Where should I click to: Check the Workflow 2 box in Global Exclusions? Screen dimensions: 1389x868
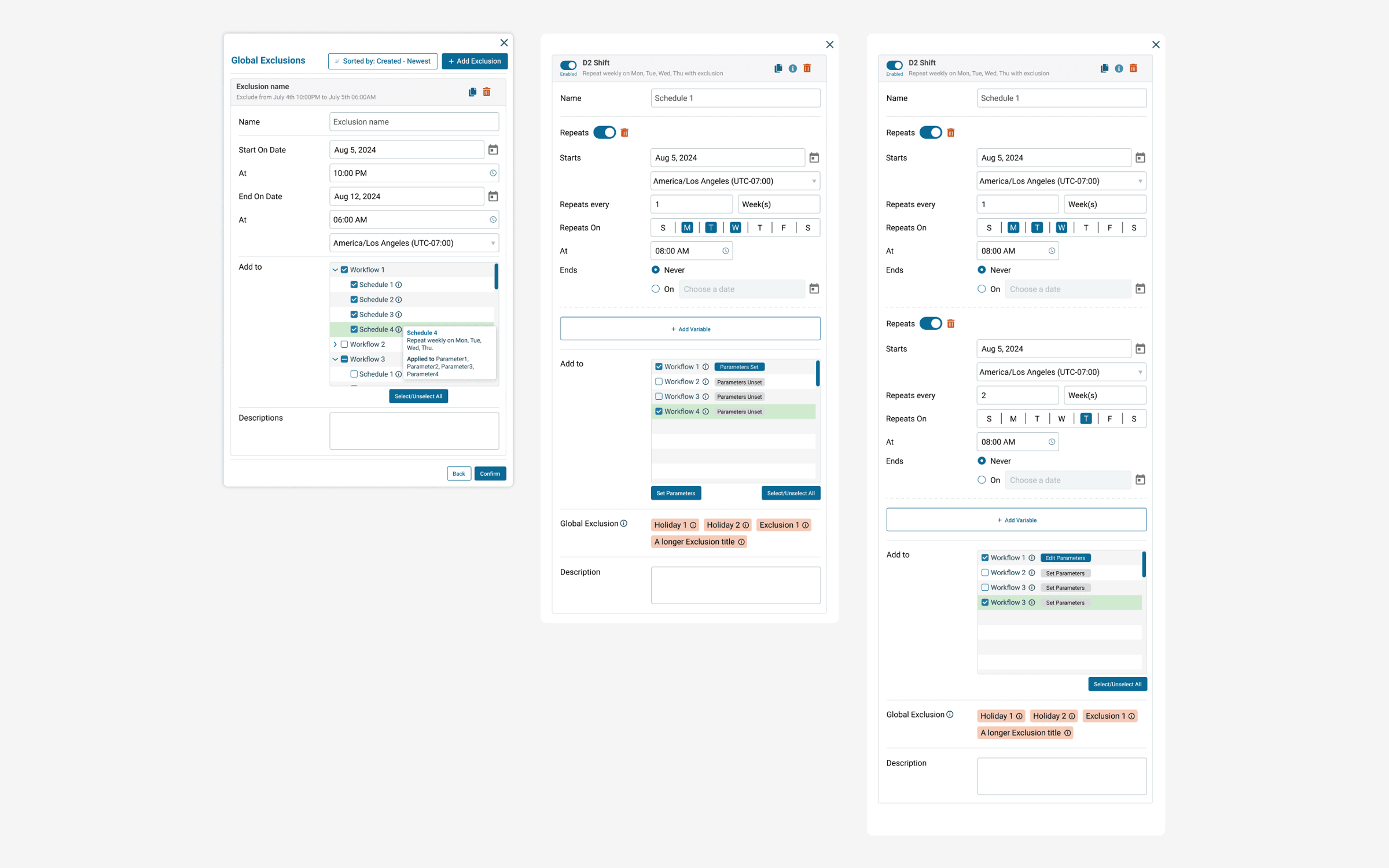click(344, 344)
